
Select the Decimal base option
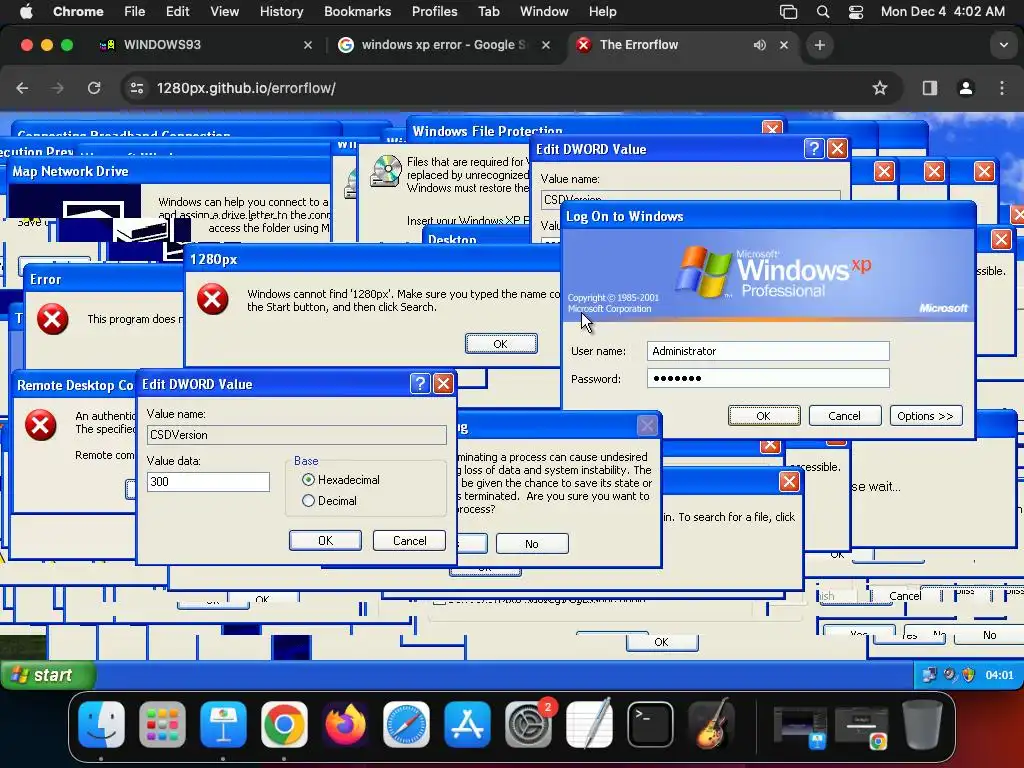[329, 501]
